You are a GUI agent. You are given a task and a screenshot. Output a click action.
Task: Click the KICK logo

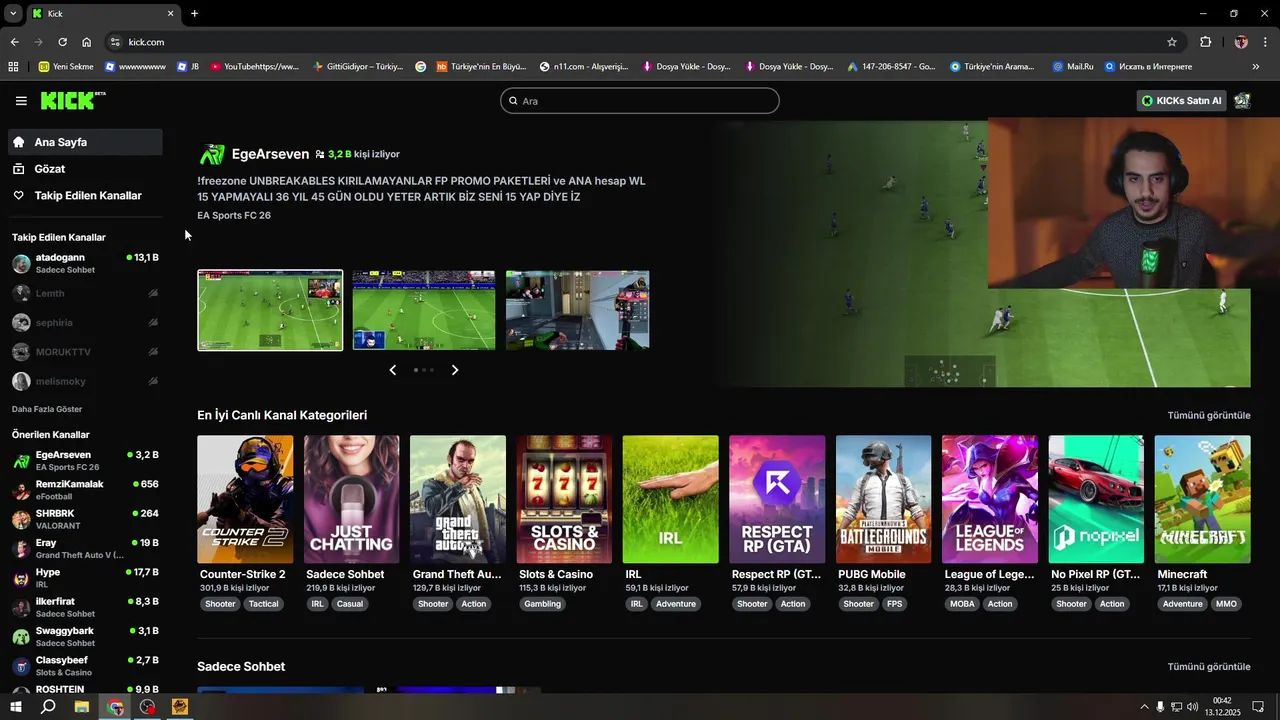[x=72, y=100]
